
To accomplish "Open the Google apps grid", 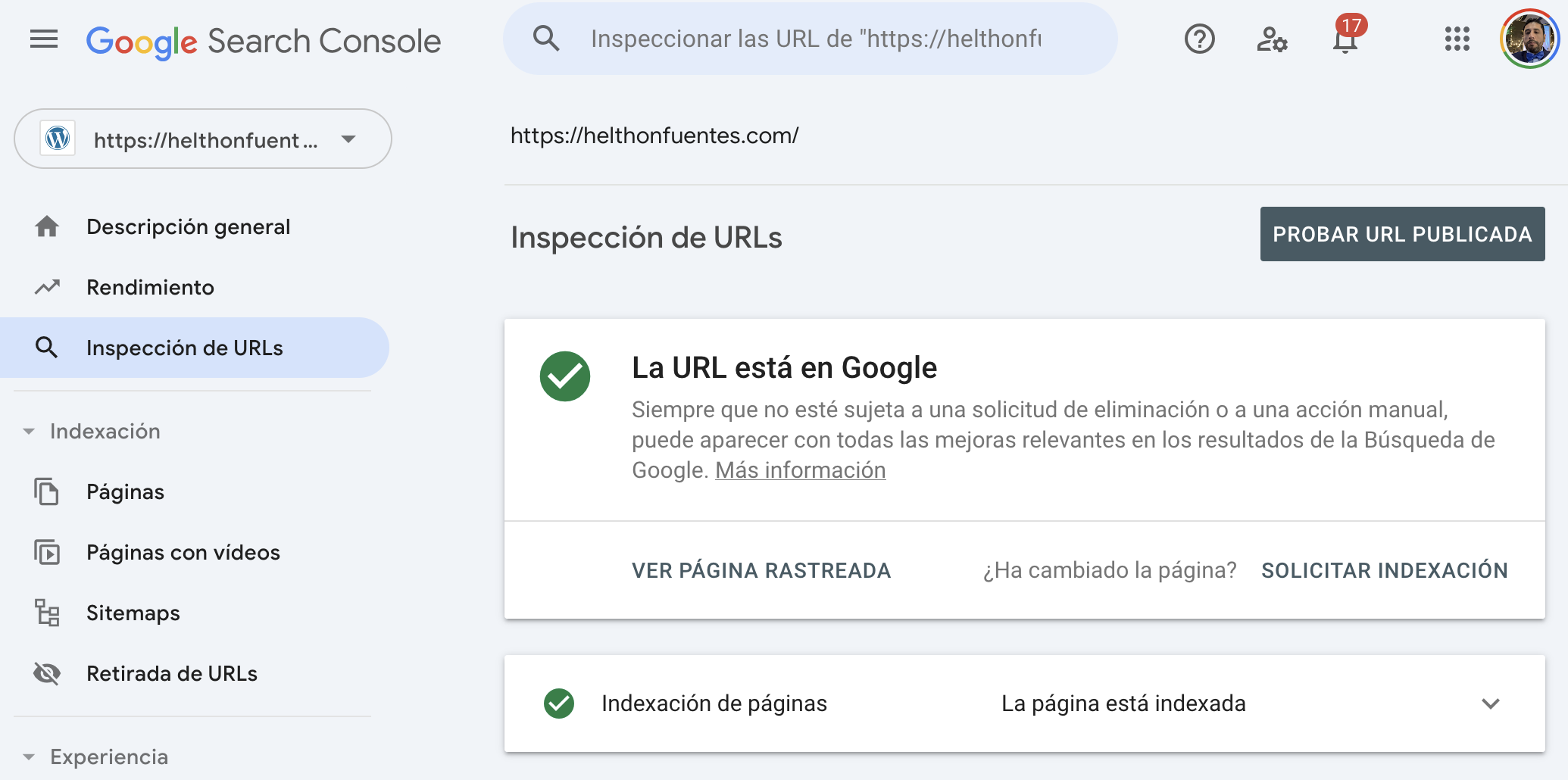I will pos(1457,39).
